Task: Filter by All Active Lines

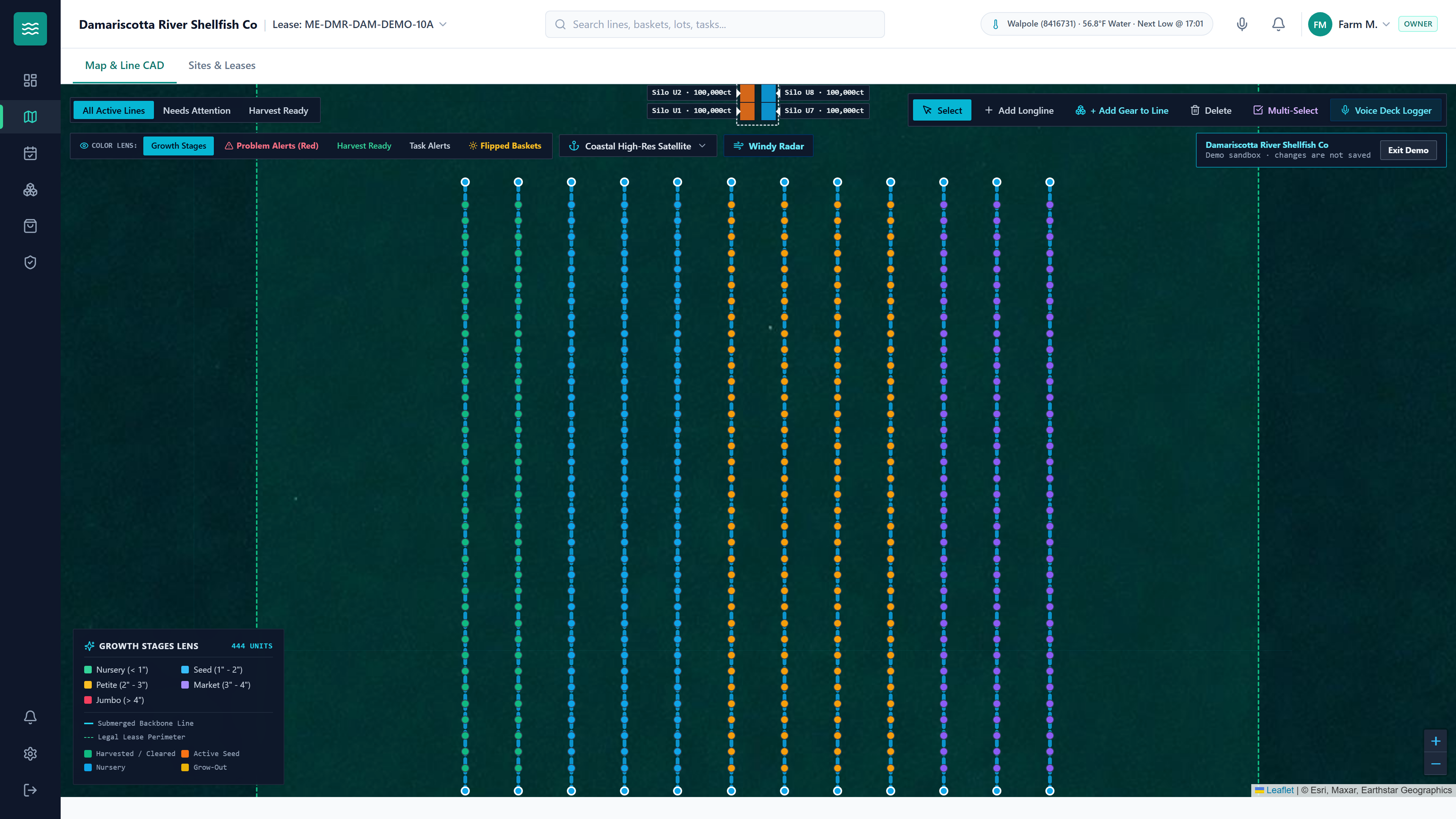Action: pos(114,110)
